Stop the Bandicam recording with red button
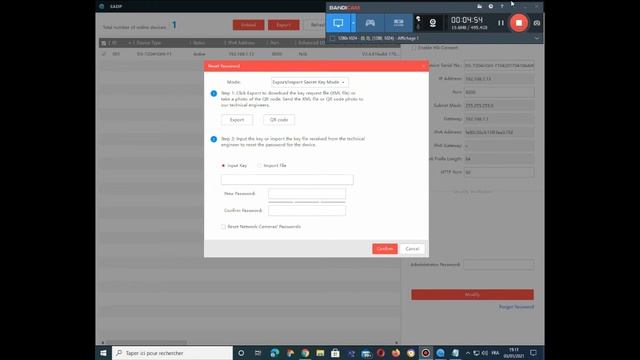Image resolution: width=640 pixels, height=360 pixels. (518, 23)
